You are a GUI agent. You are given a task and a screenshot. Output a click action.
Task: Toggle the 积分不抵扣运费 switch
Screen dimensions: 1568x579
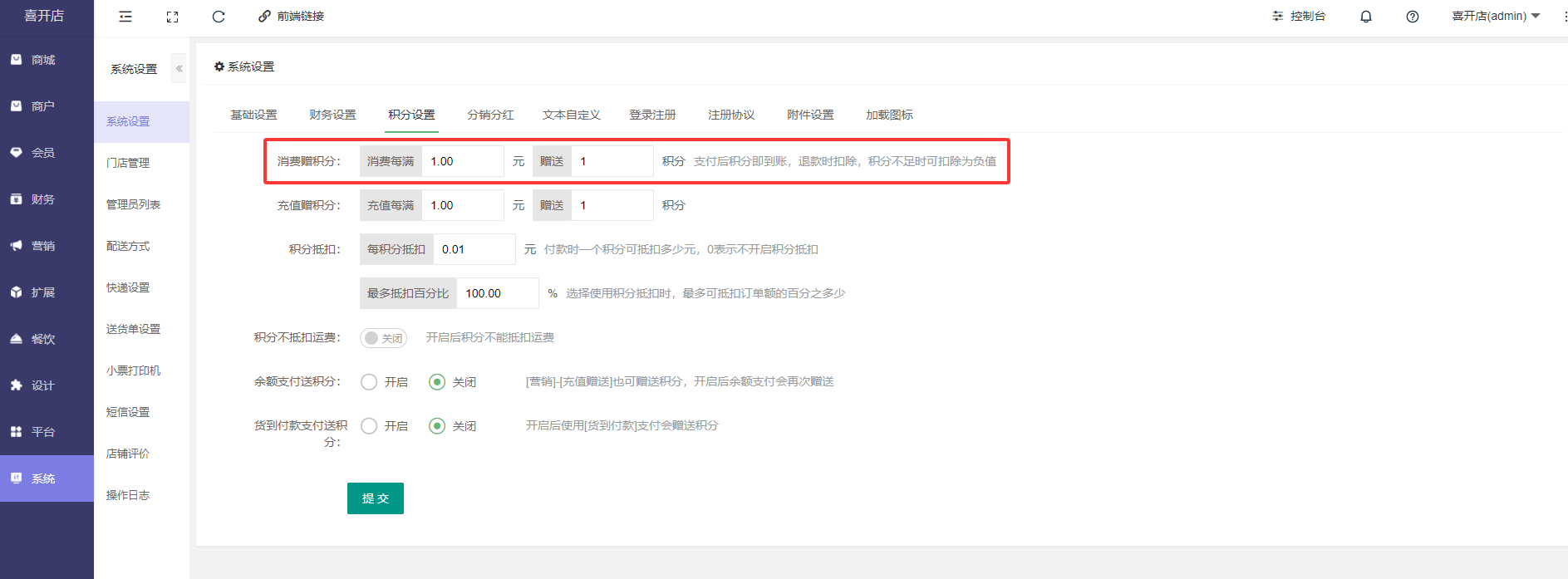point(383,338)
